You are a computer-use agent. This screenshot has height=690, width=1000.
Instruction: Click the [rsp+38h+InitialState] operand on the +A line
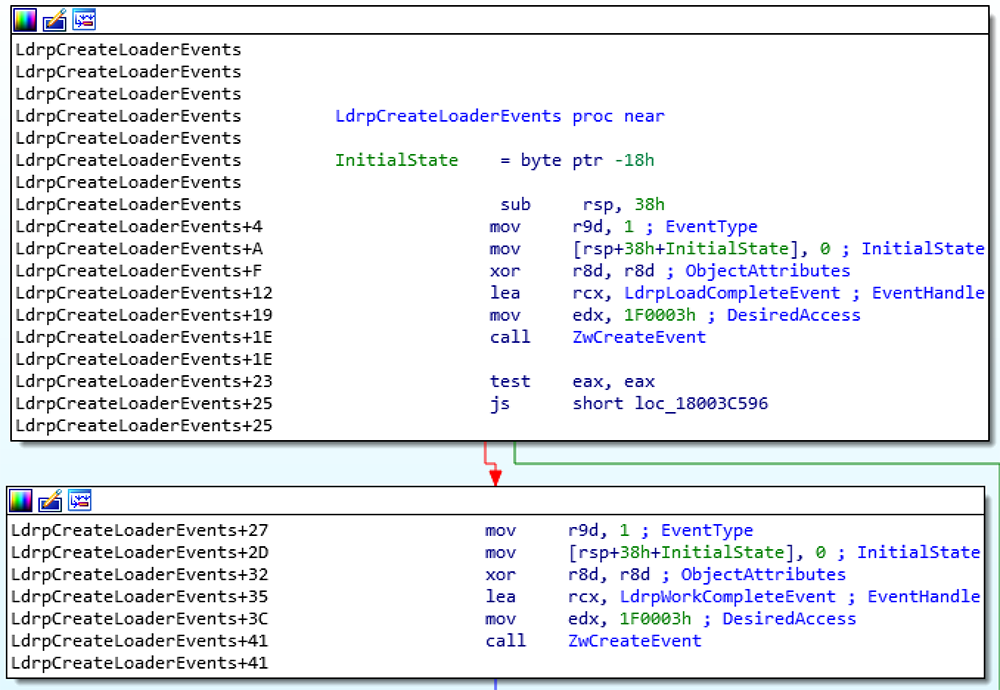pyautogui.click(x=686, y=249)
